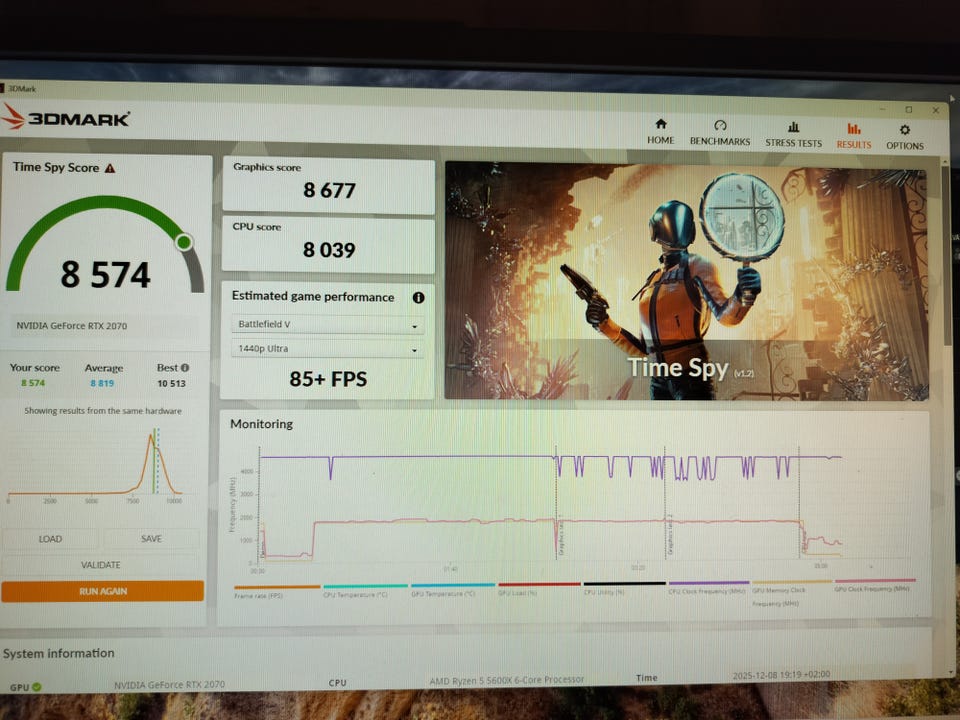Open the Stress Tests chart icon
The image size is (960, 720).
click(x=793, y=127)
